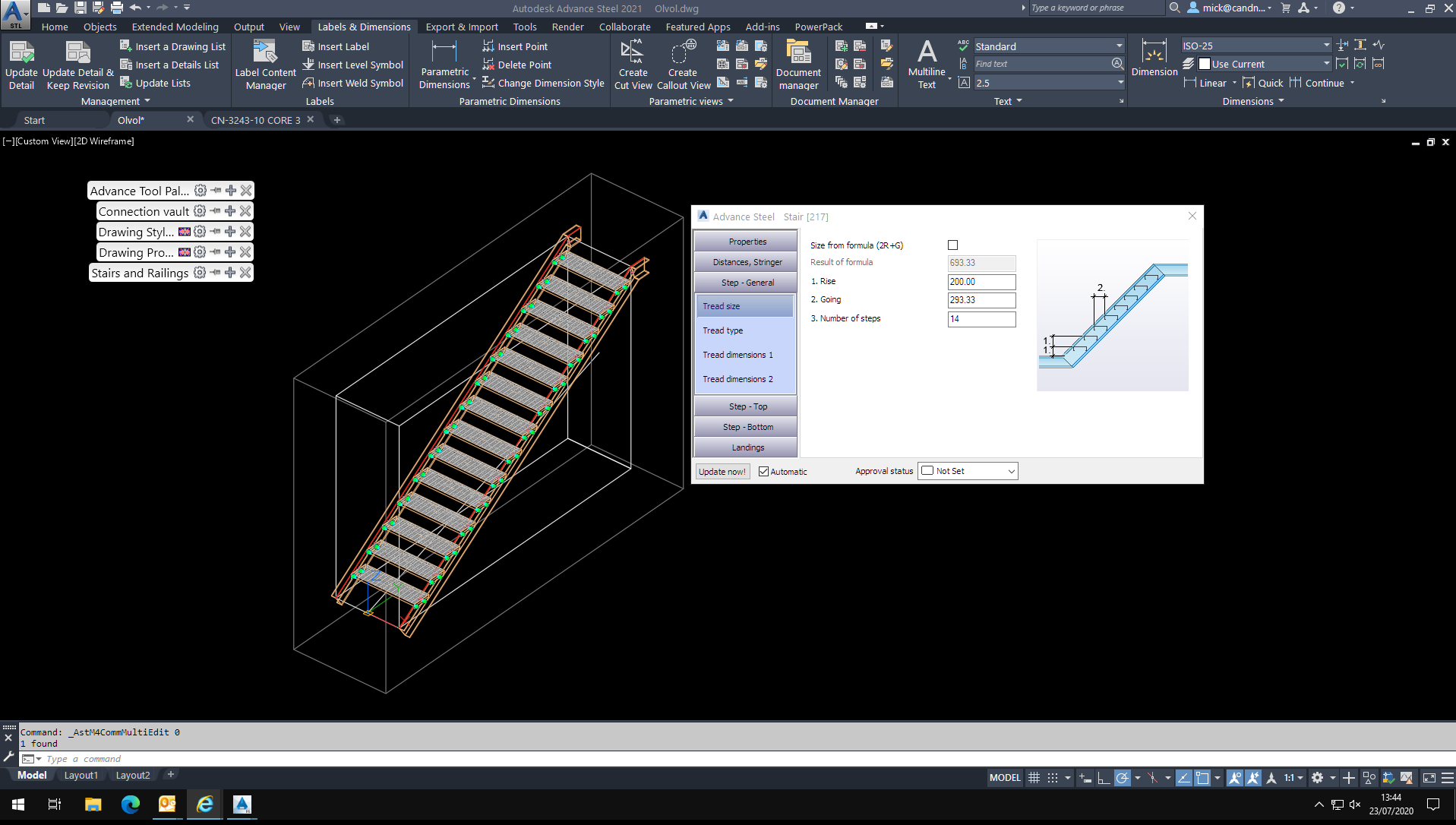1456x825 pixels.
Task: Toggle 2D object snap in status bar
Action: [1202, 777]
